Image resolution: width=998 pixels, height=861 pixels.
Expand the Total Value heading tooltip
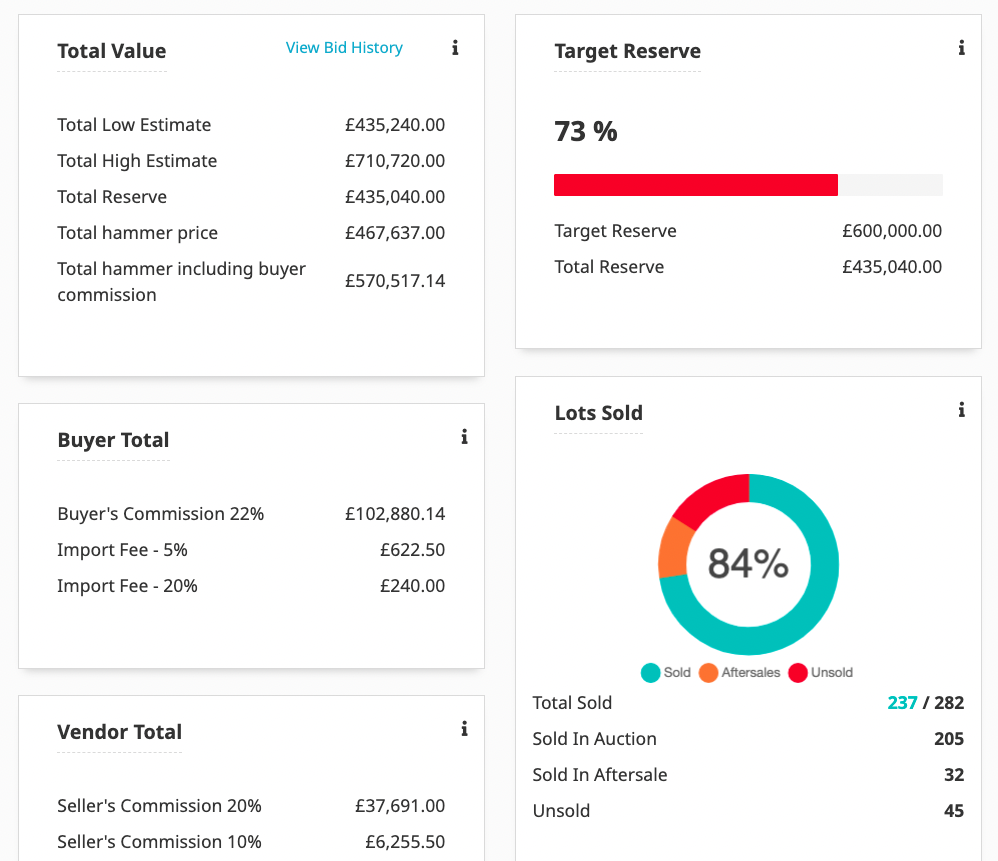(111, 51)
